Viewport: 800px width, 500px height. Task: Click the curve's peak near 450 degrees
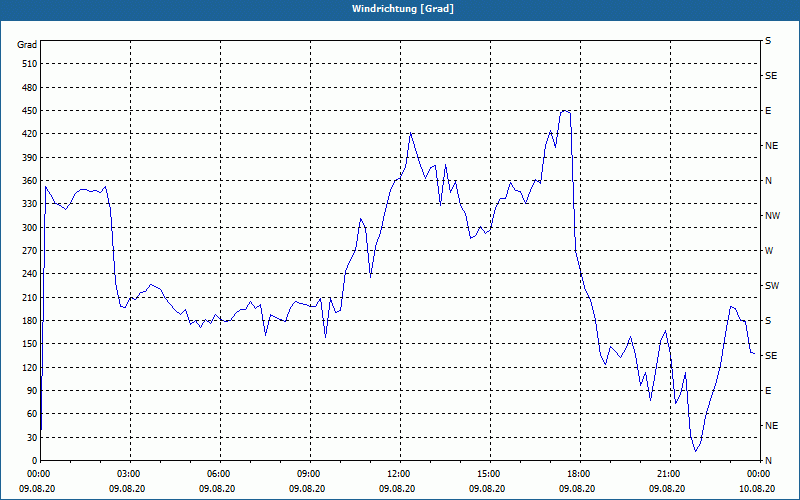(x=564, y=111)
